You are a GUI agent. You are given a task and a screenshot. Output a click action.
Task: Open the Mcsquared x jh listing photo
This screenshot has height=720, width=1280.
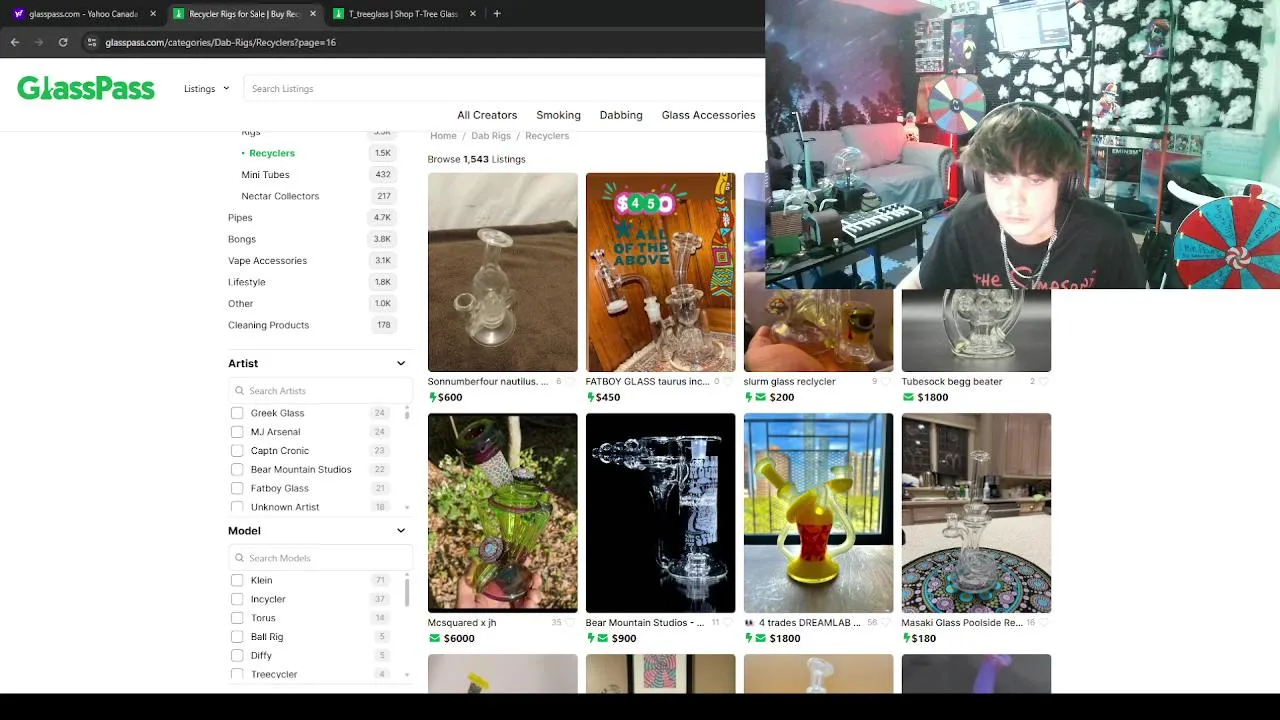coord(503,513)
